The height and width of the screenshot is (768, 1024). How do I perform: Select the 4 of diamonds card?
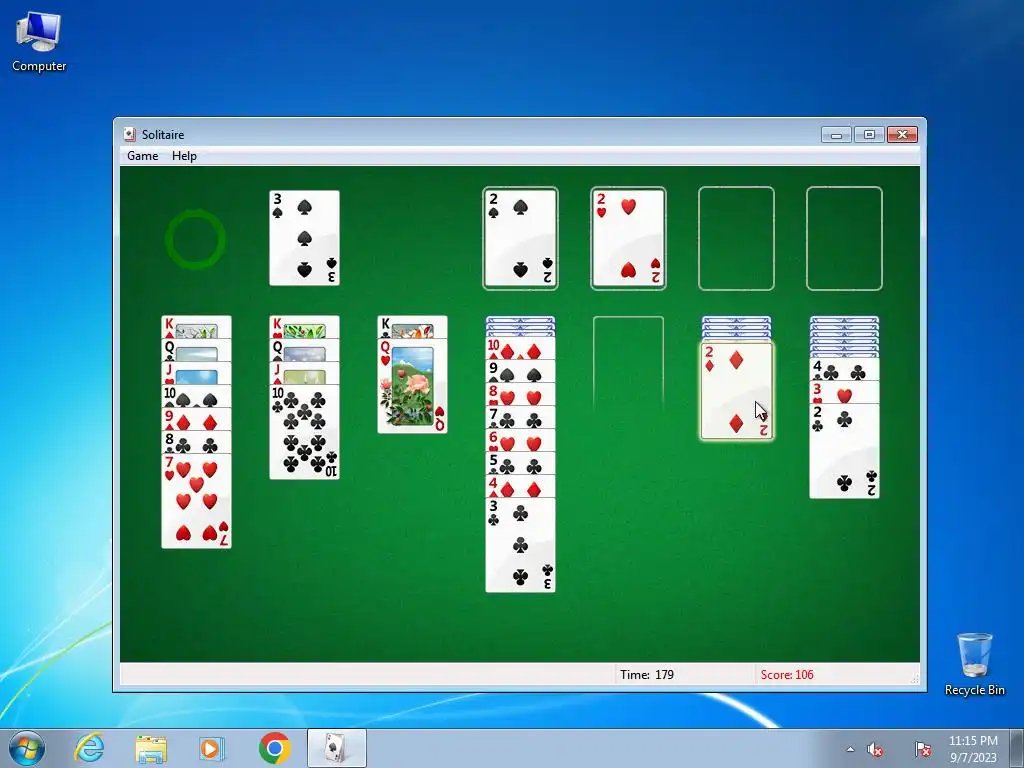tap(520, 487)
